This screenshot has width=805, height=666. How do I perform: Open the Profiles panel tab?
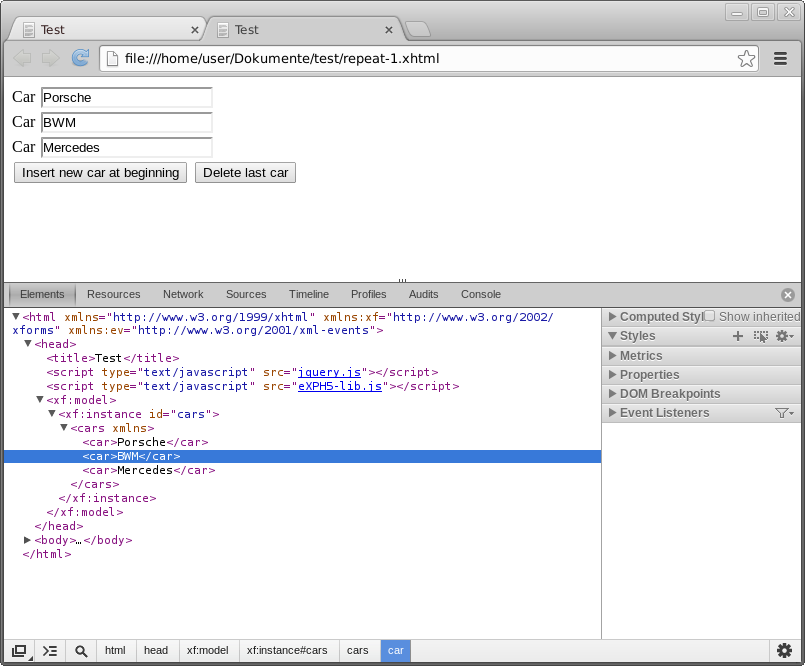pyautogui.click(x=369, y=295)
